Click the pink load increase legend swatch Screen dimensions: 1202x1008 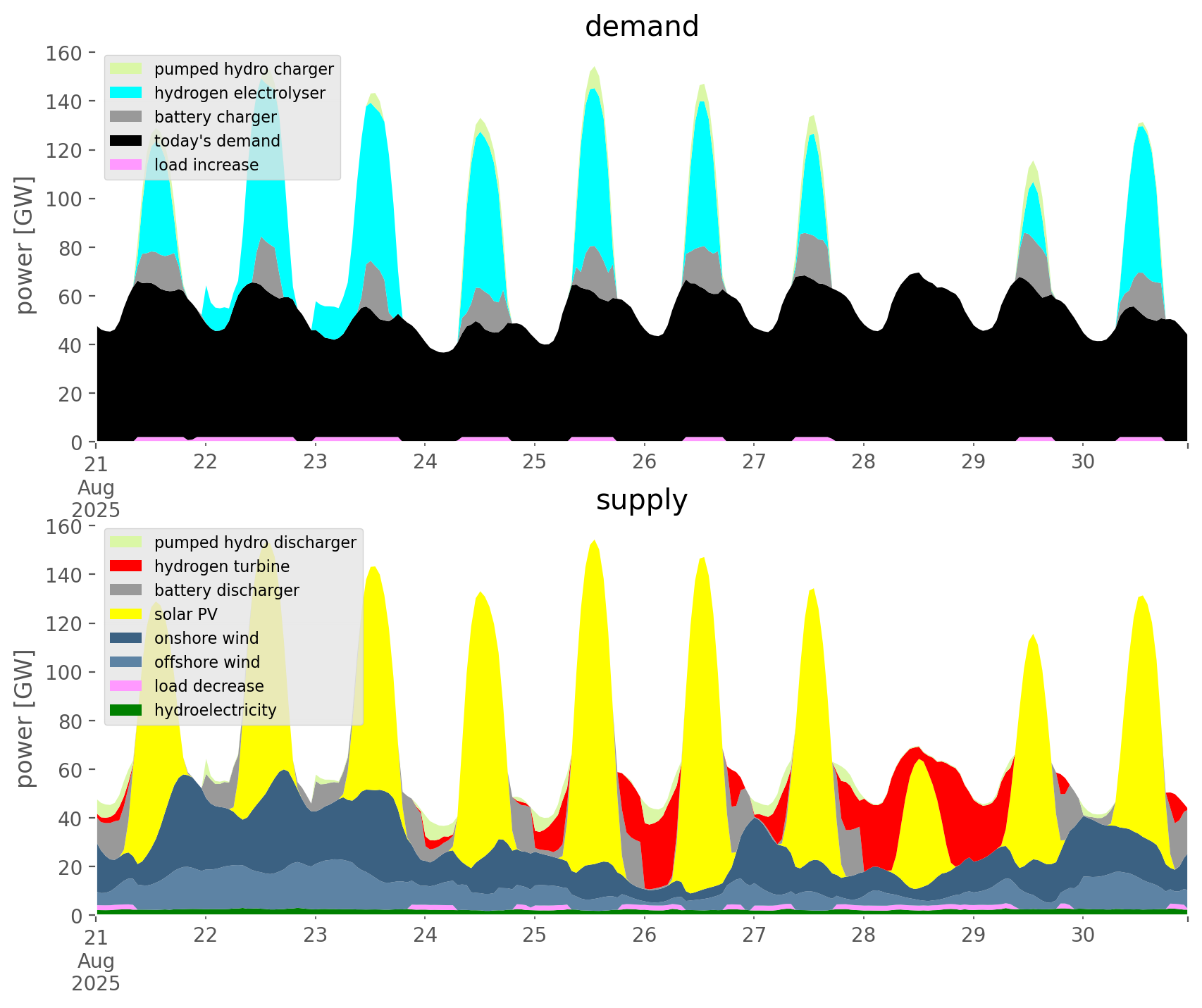[127, 165]
